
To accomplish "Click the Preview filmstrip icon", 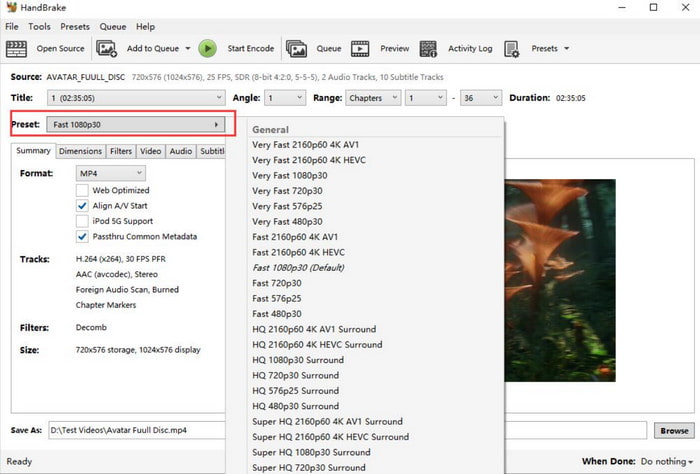I will [x=360, y=49].
